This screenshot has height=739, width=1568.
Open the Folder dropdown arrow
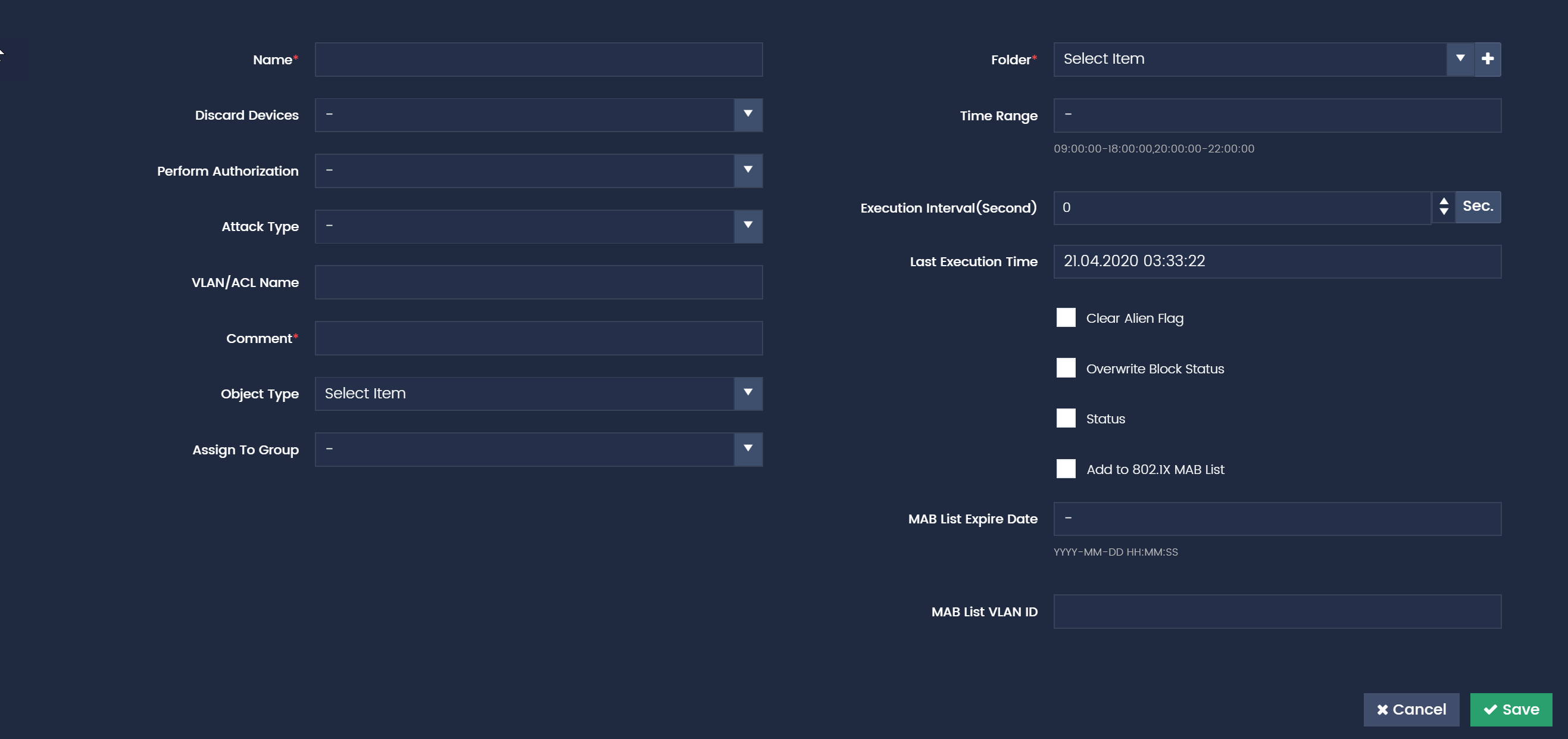pos(1460,59)
